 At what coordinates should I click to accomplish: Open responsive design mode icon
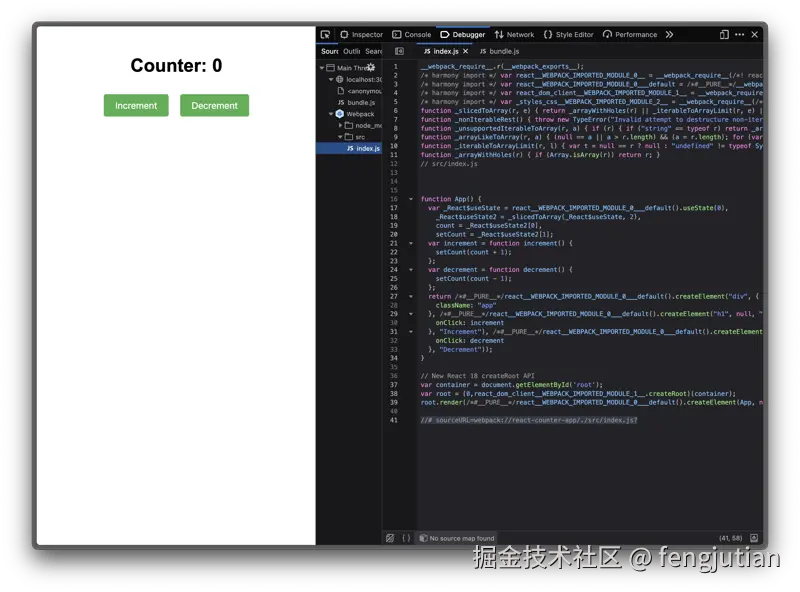[723, 35]
